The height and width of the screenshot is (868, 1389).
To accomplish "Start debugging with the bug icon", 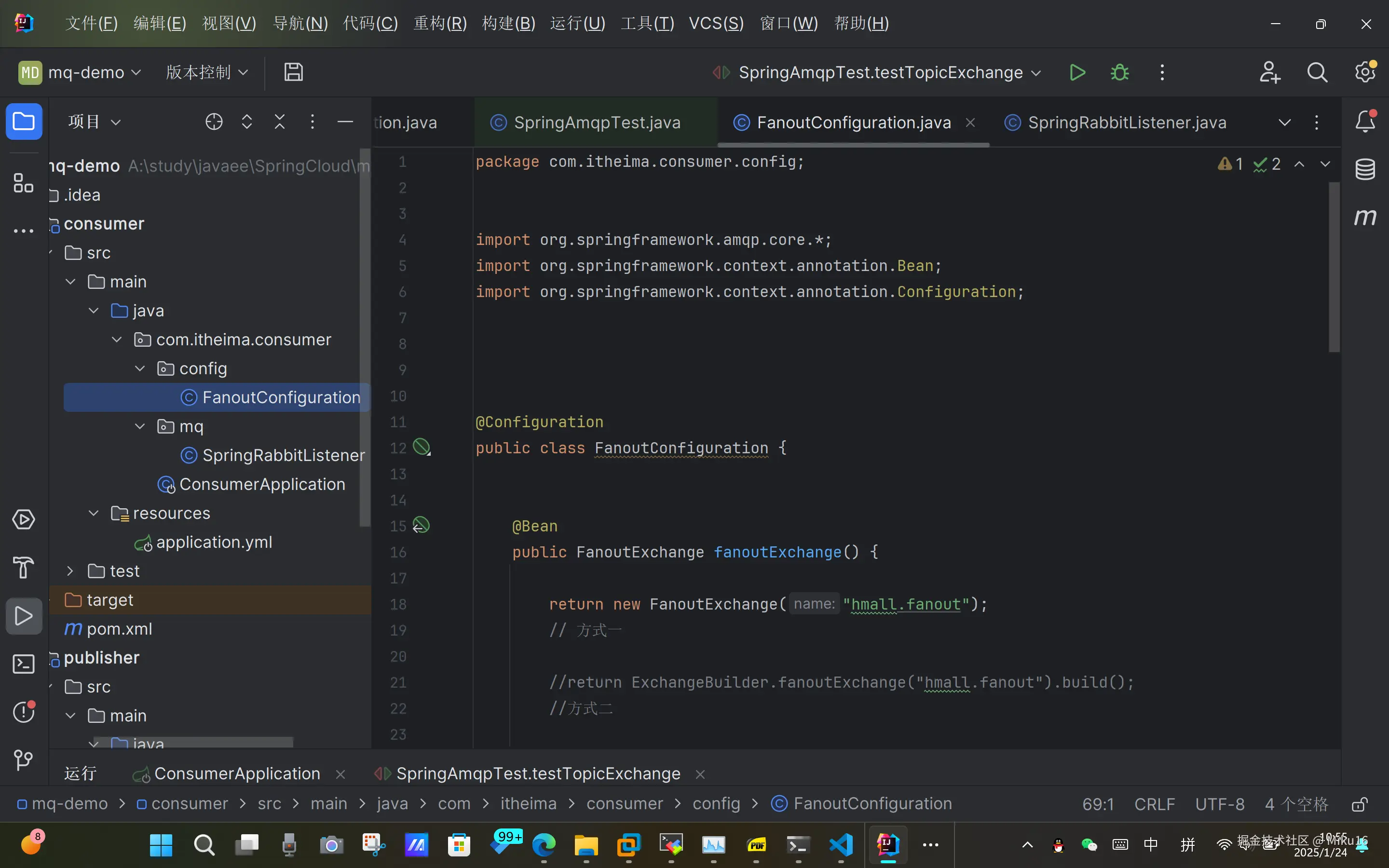I will [1119, 73].
